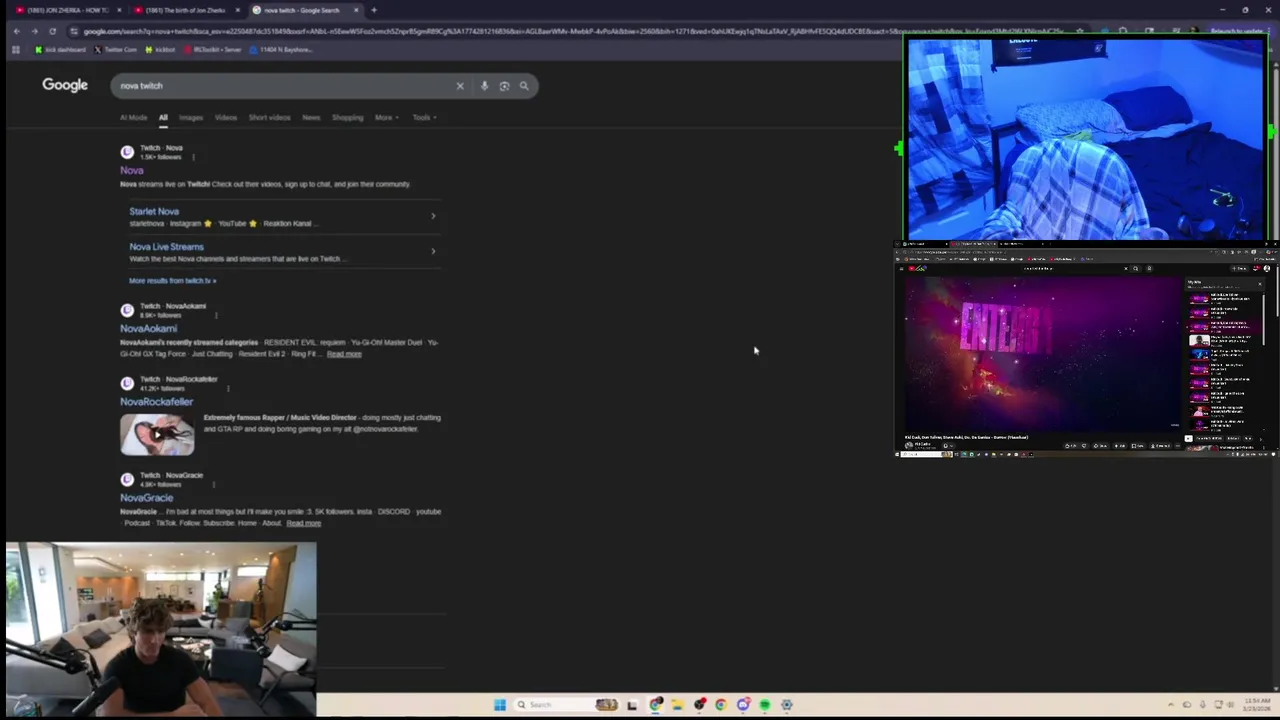
Task: Show hidden system tray icons chevron
Action: (x=1171, y=705)
